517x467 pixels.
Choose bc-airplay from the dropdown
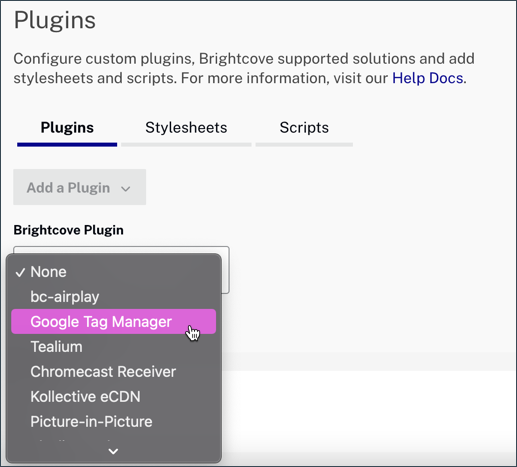click(114, 297)
